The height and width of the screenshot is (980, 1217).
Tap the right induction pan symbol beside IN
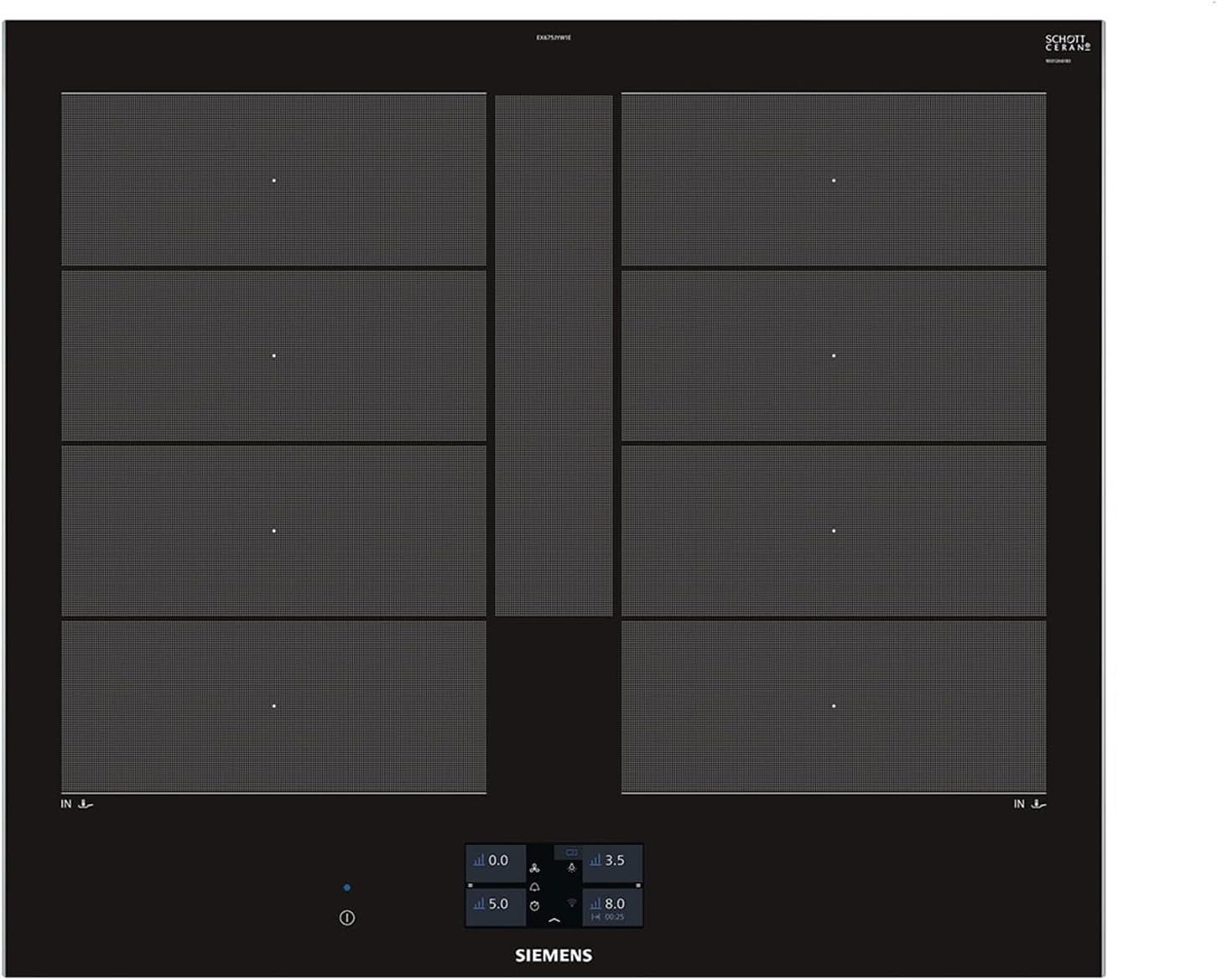pyautogui.click(x=1038, y=804)
